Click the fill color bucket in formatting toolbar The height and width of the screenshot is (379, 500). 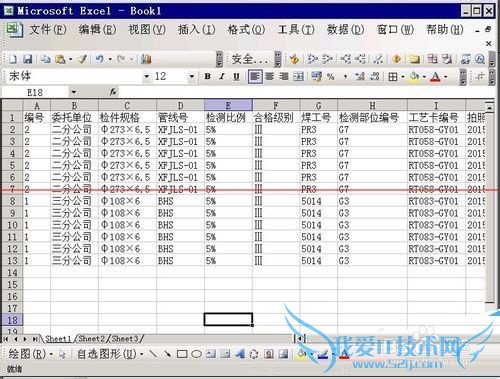(x=415, y=77)
